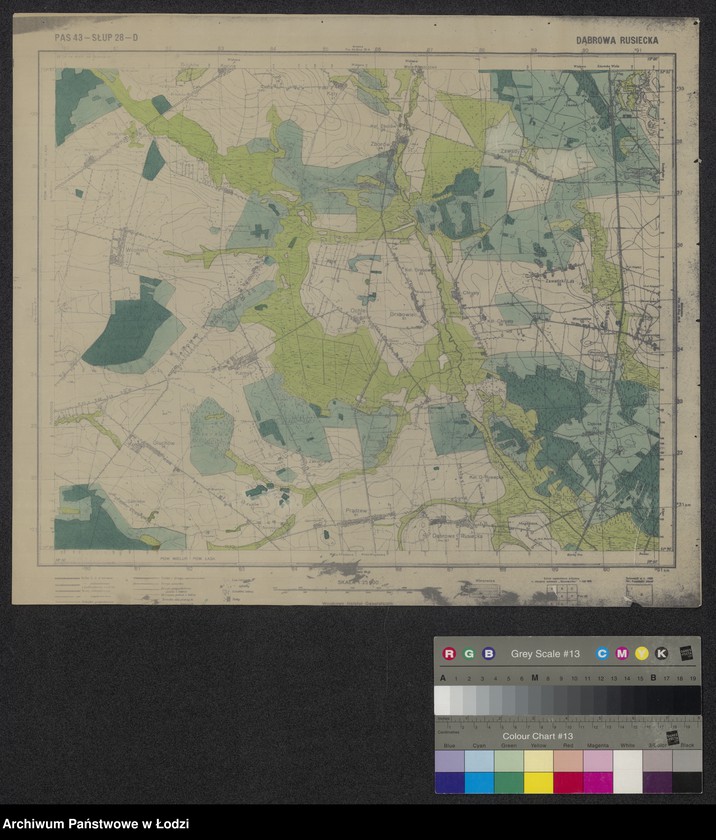Screen dimensions: 716x840
Task: Click the magenta M circle icon
Action: pos(622,654)
